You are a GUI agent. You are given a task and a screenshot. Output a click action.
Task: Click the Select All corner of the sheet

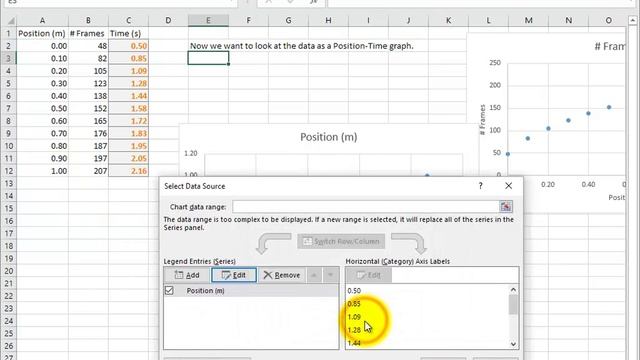[9, 20]
